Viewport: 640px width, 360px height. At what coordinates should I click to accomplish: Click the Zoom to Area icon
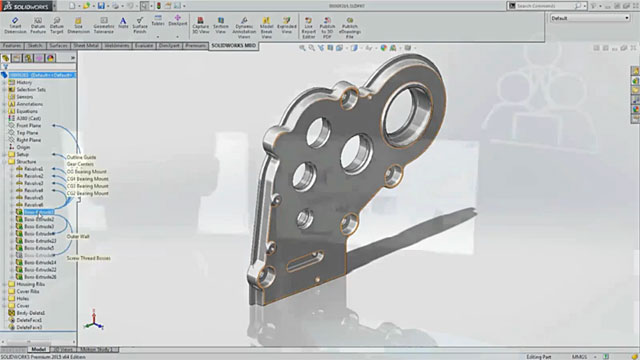point(311,48)
